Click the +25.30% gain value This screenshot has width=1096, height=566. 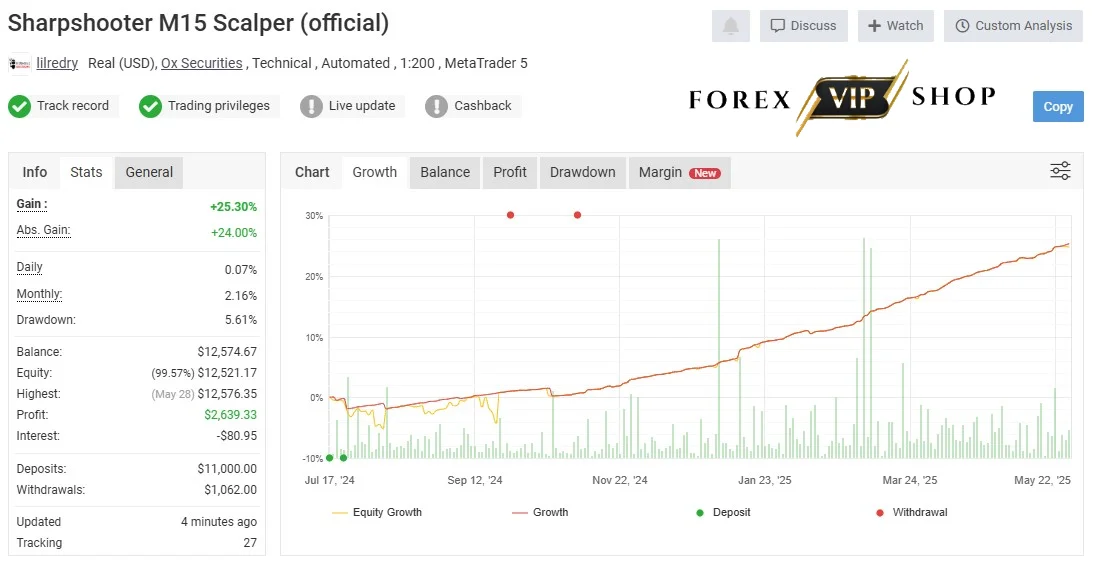click(233, 207)
